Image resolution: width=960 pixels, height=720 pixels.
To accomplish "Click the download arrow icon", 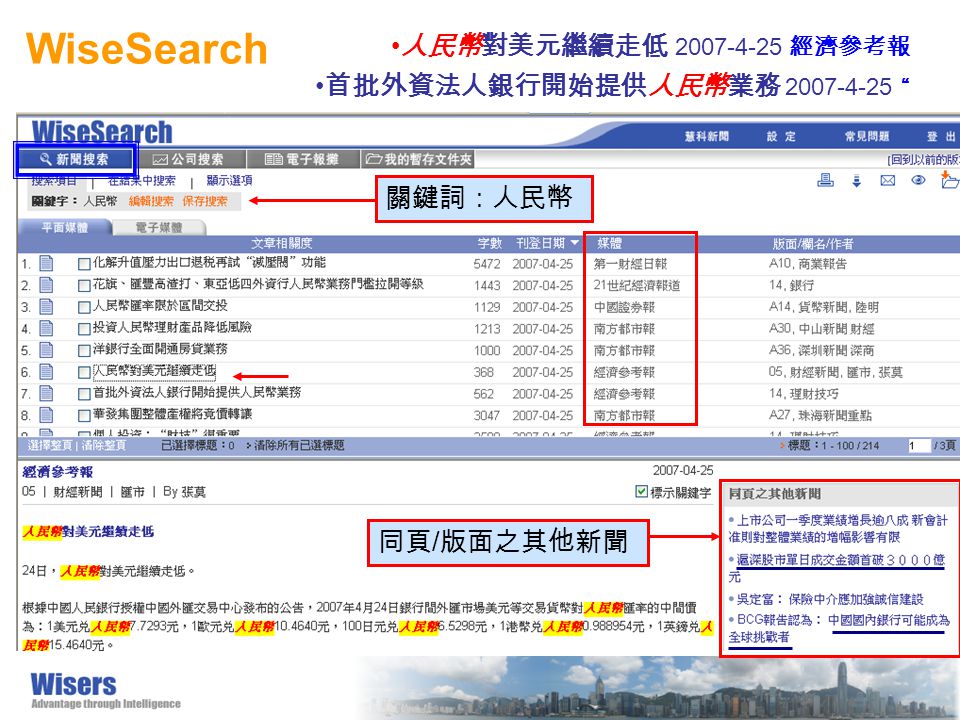I will point(857,181).
